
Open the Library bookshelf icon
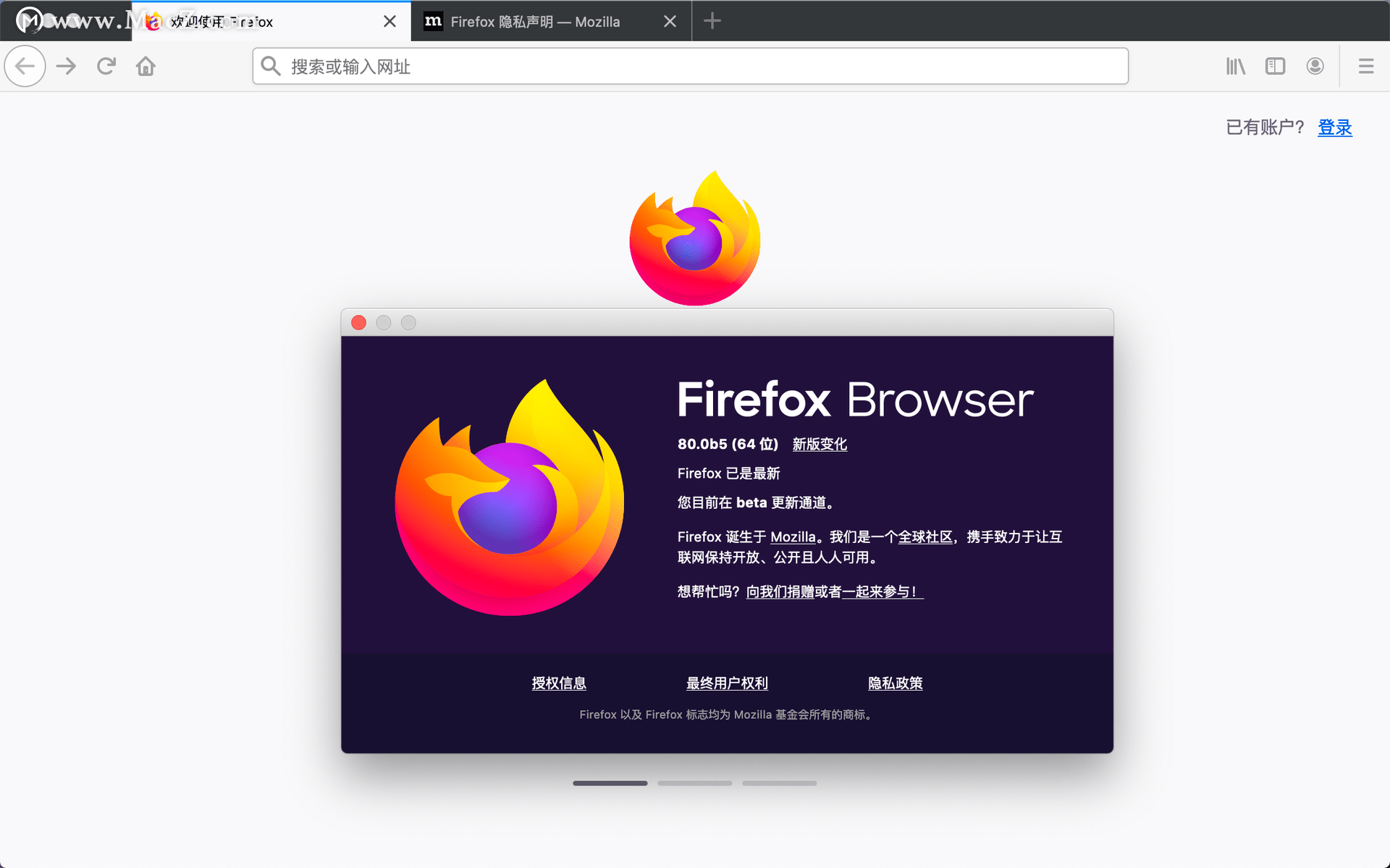(x=1235, y=67)
